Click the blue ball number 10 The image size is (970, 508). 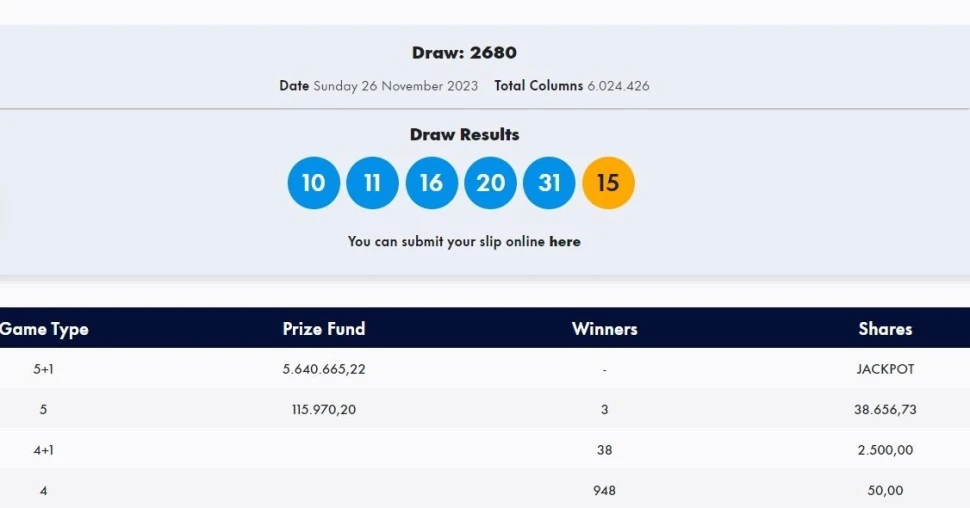pos(314,183)
